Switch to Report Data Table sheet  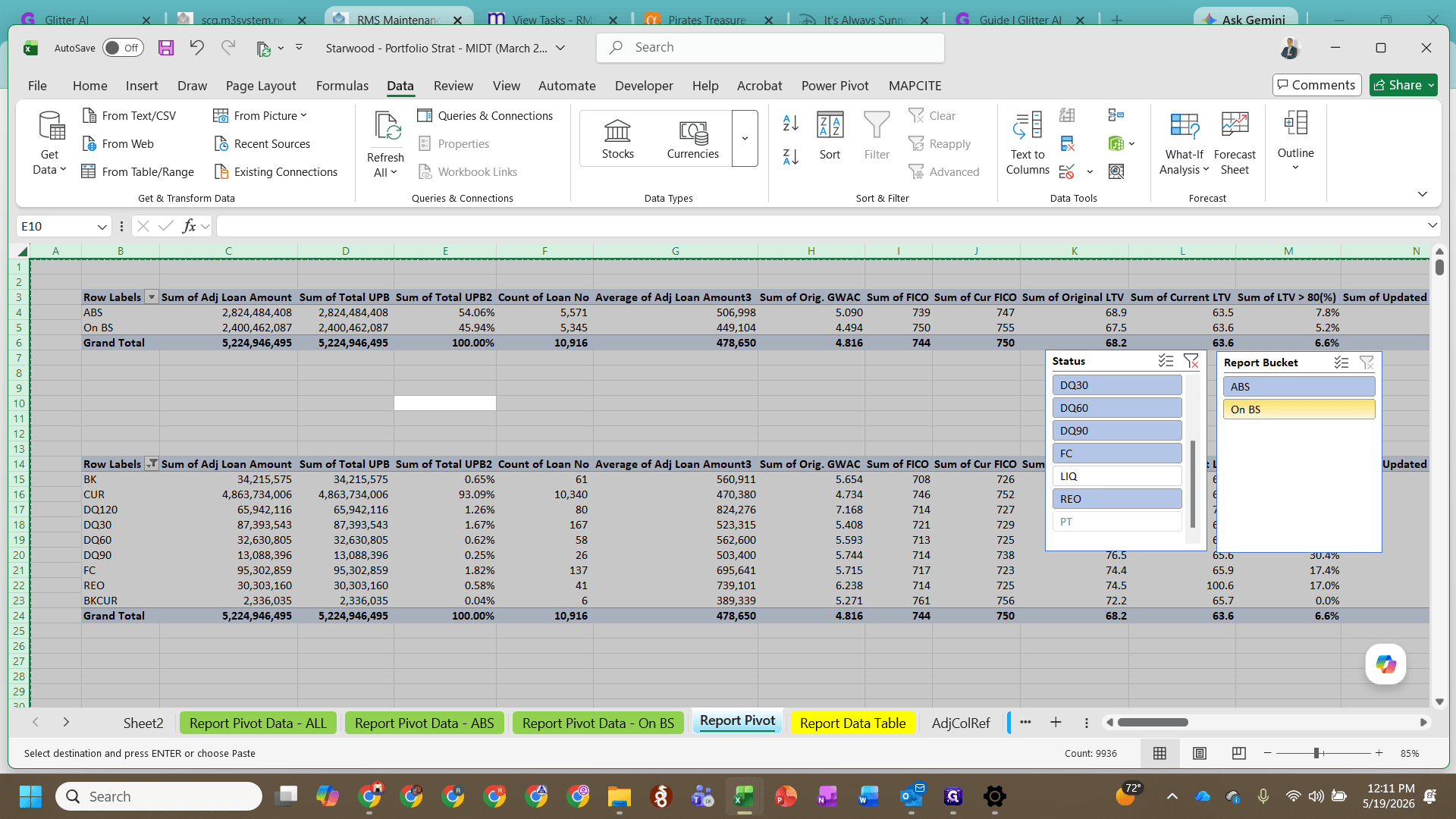tap(852, 723)
